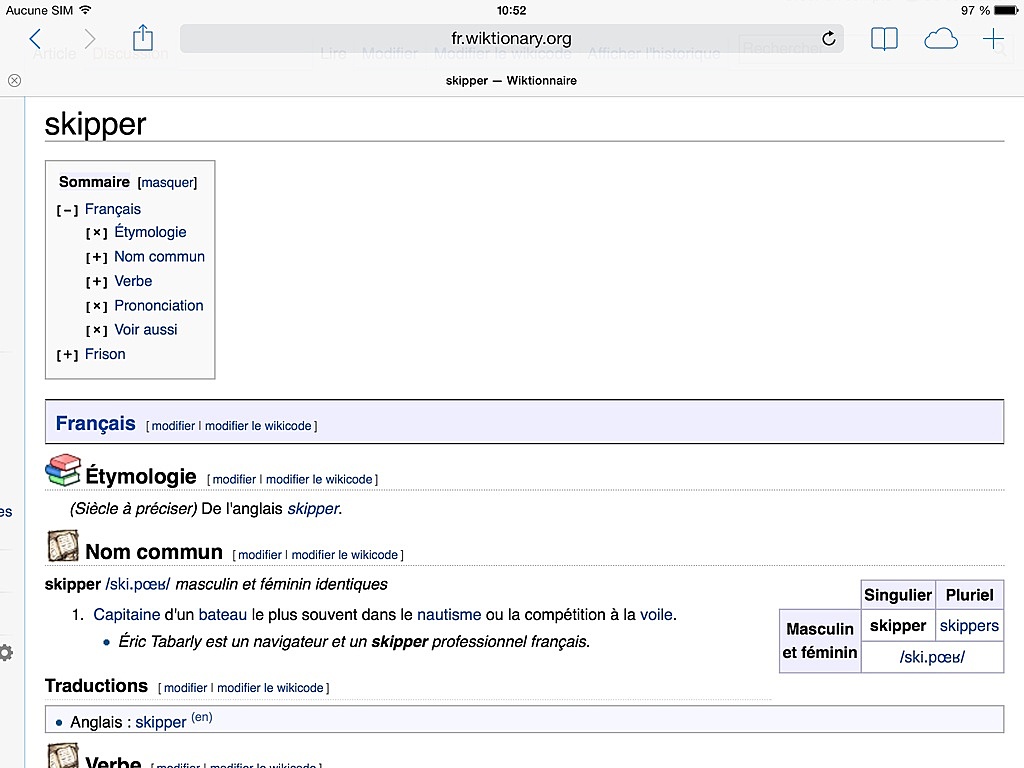The height and width of the screenshot is (768, 1024).
Task: Open the skippers plural link in table
Action: (x=969, y=626)
